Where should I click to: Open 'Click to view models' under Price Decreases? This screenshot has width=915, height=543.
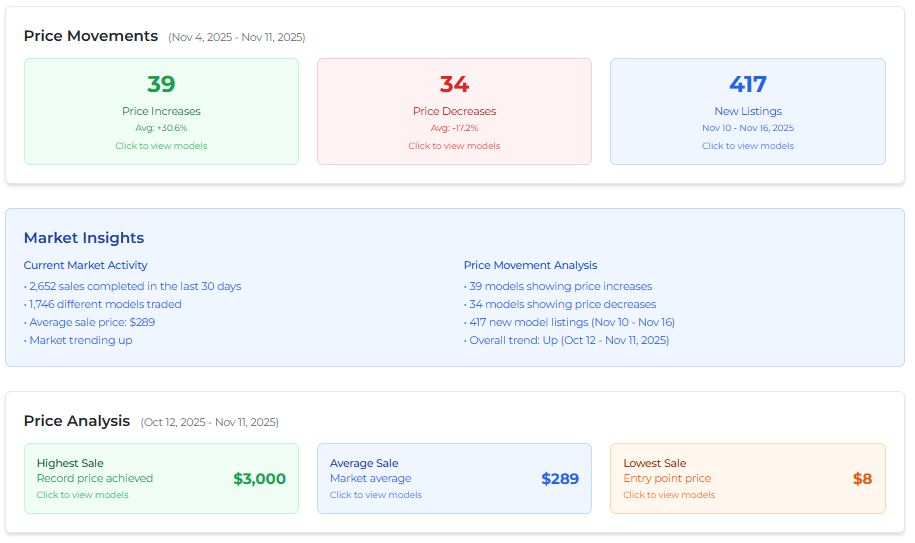tap(454, 146)
